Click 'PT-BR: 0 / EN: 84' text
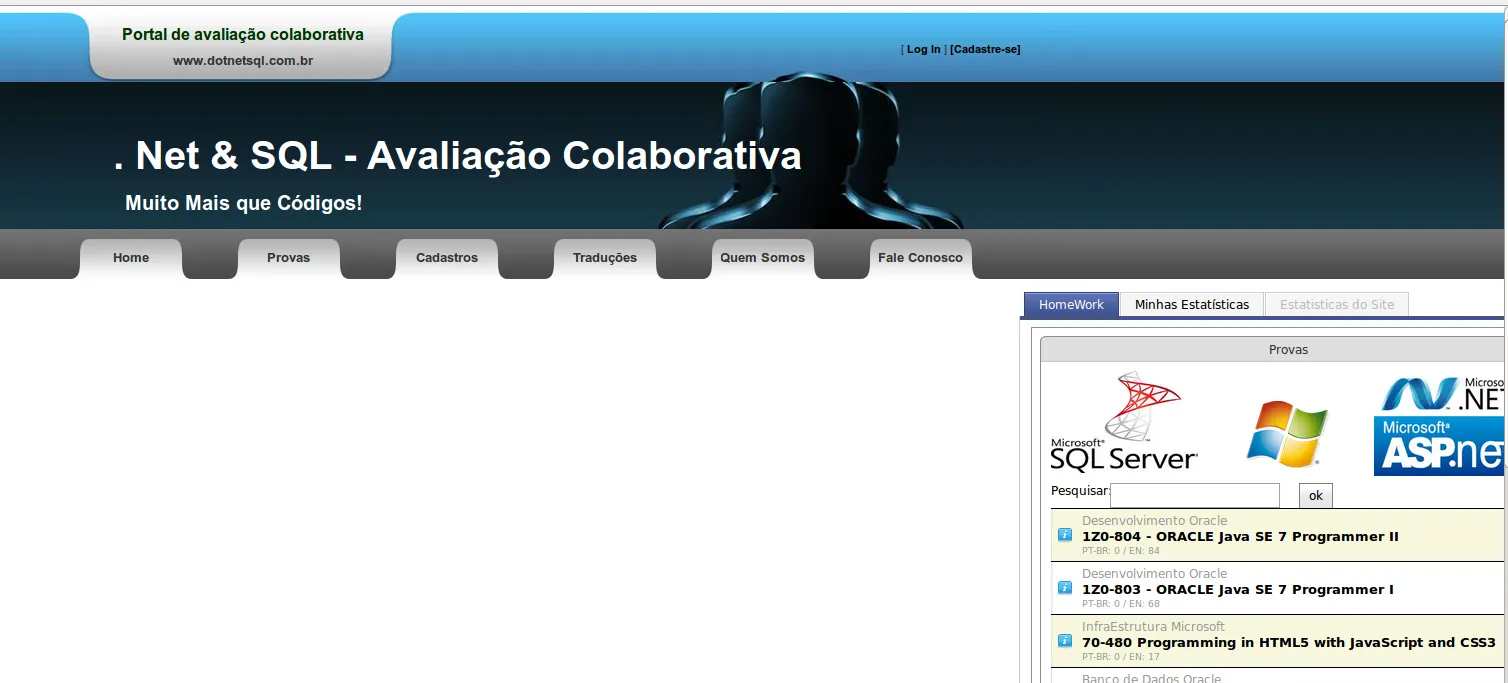1508x683 pixels. (1121, 551)
